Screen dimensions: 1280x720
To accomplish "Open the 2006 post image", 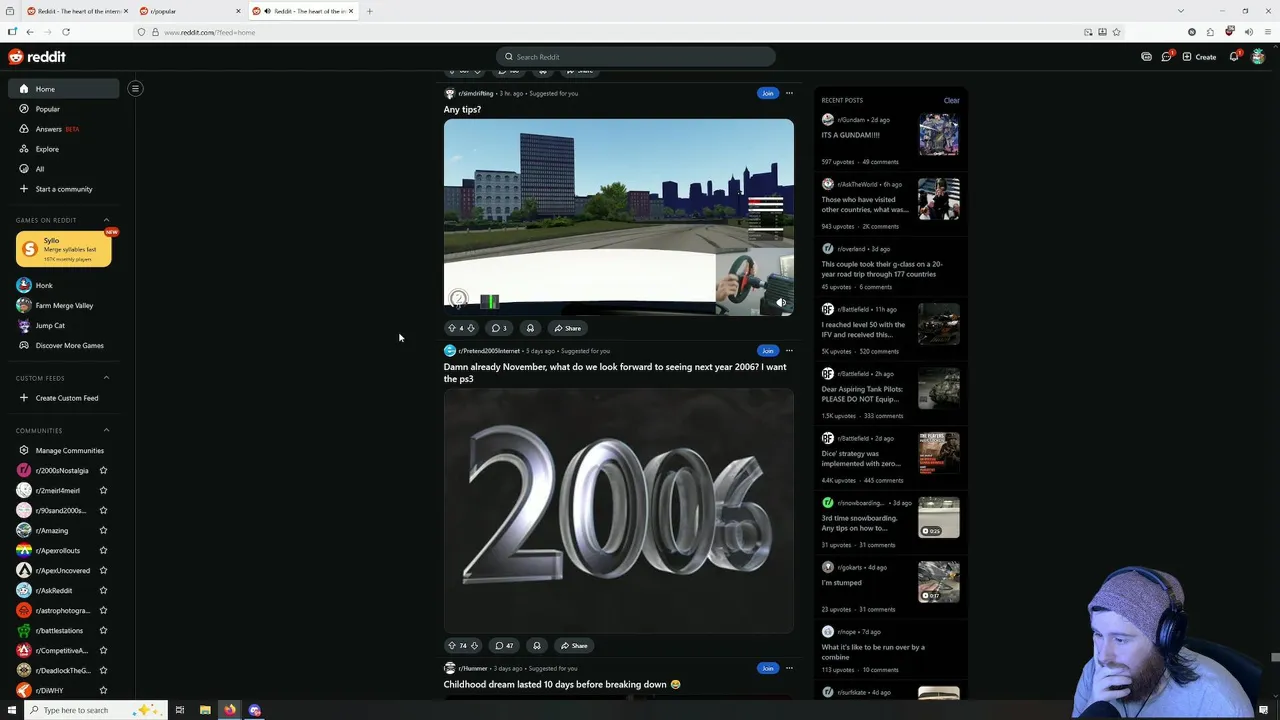I will pos(619,511).
